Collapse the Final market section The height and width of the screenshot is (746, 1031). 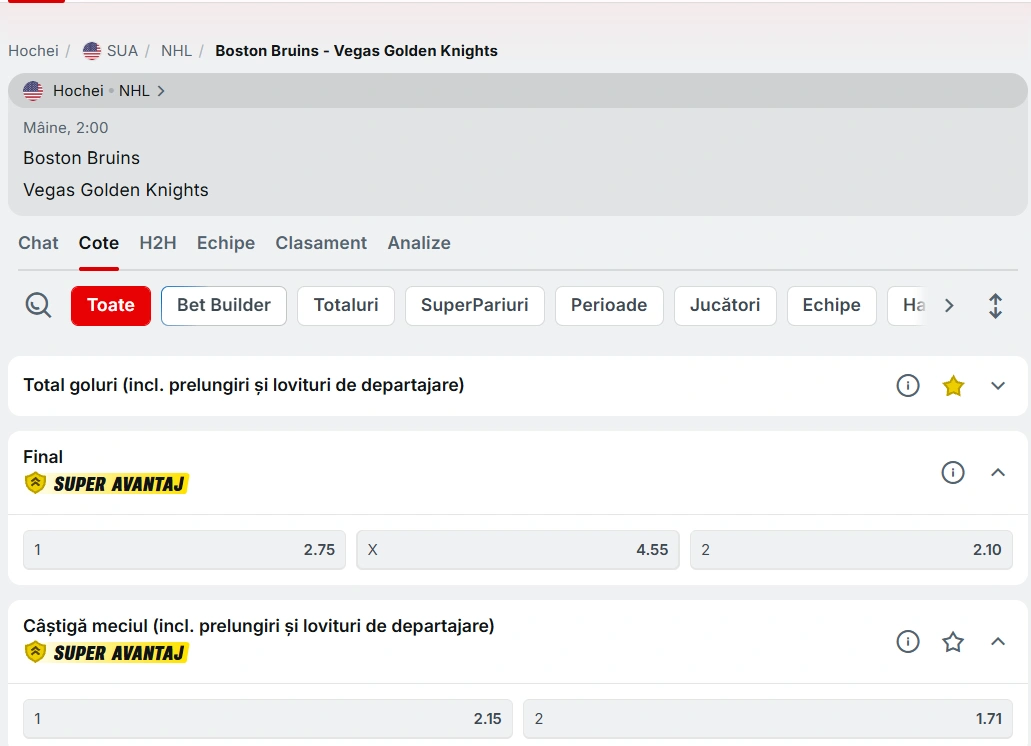click(x=997, y=472)
